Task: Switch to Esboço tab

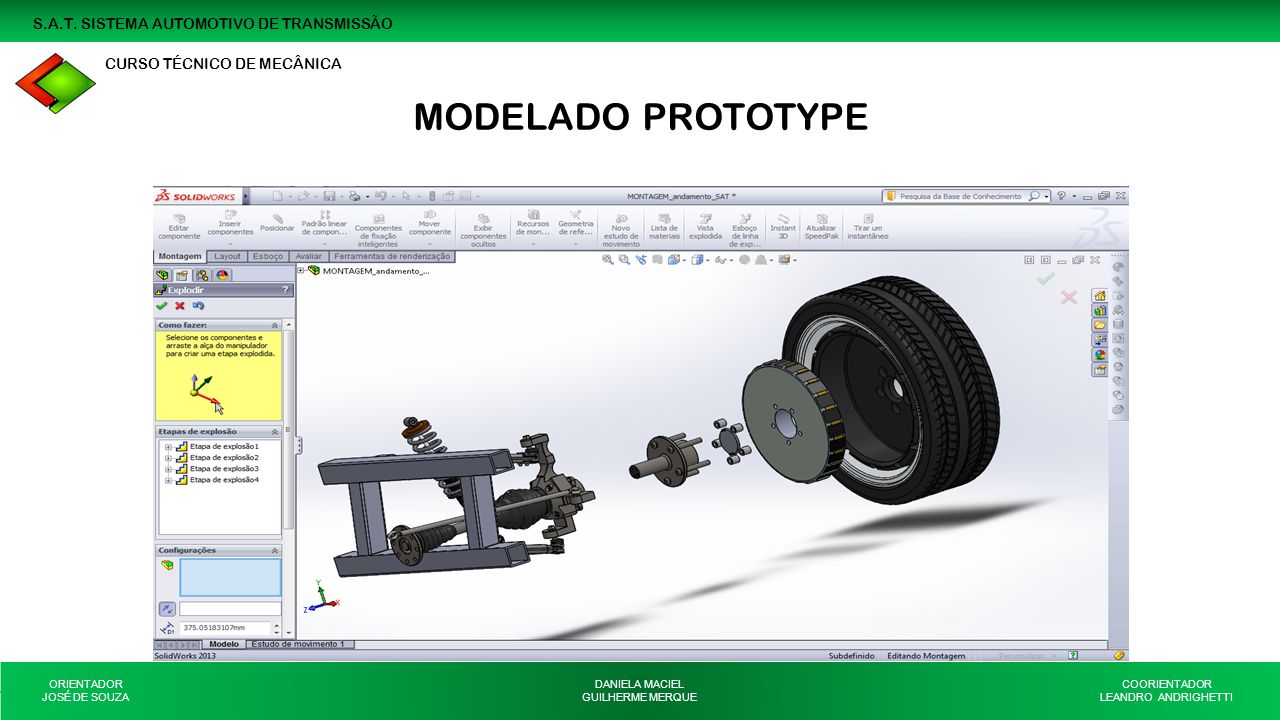Action: (267, 256)
